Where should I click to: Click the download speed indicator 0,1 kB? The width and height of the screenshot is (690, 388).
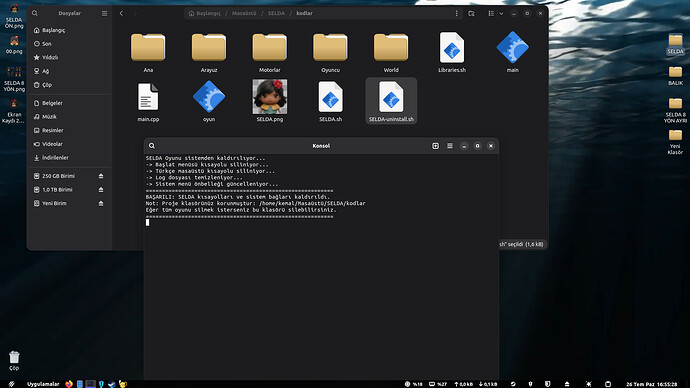(488, 384)
